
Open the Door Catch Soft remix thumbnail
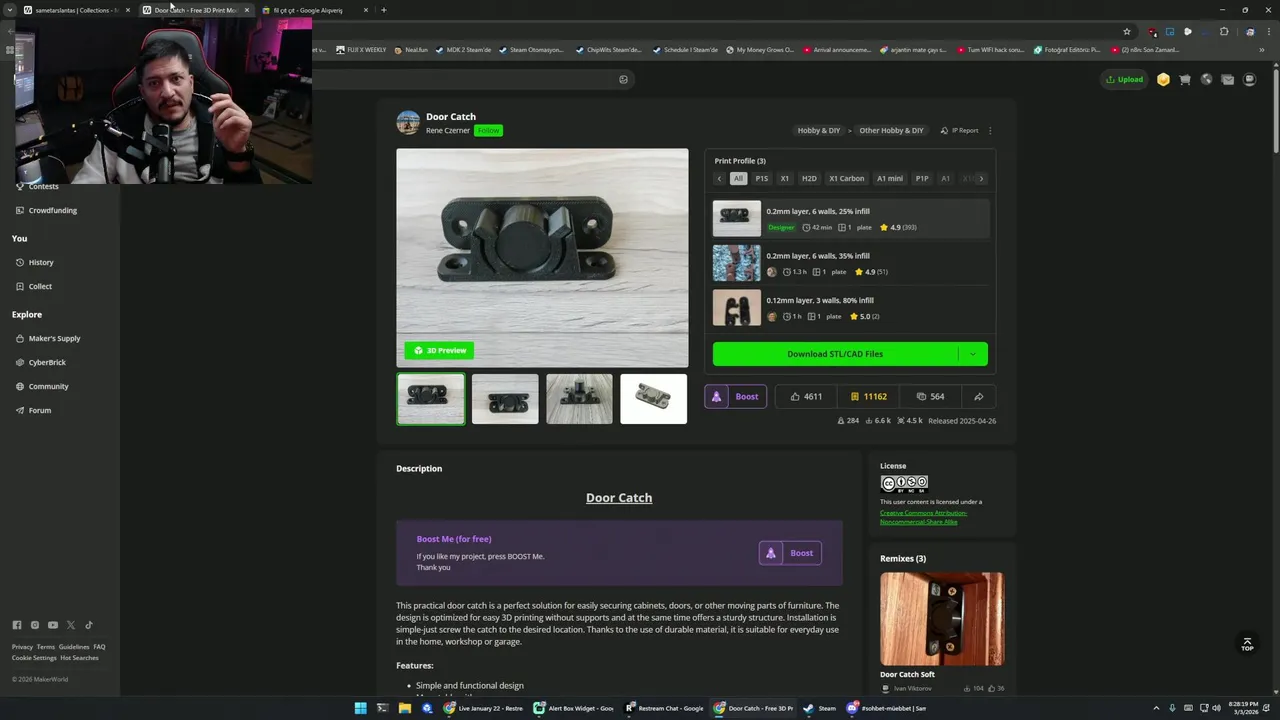click(x=942, y=619)
